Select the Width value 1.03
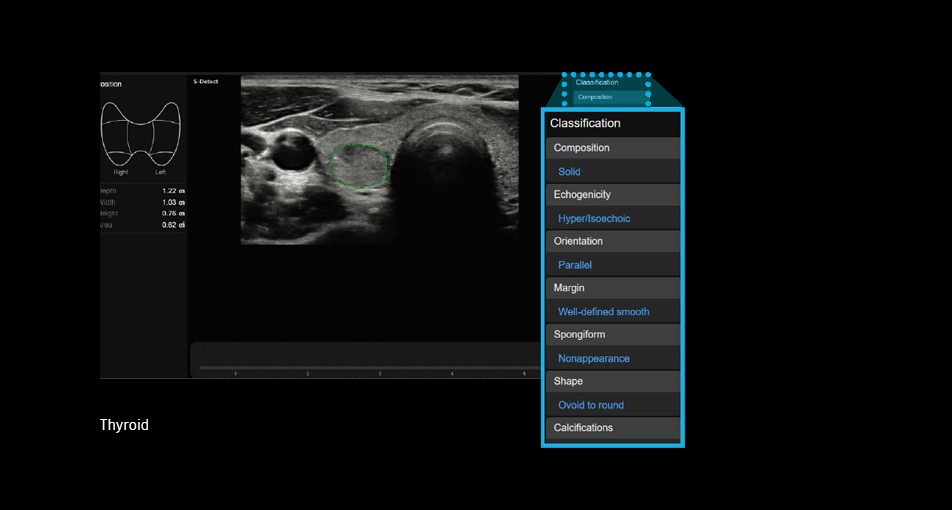The width and height of the screenshot is (952, 510). (x=173, y=202)
